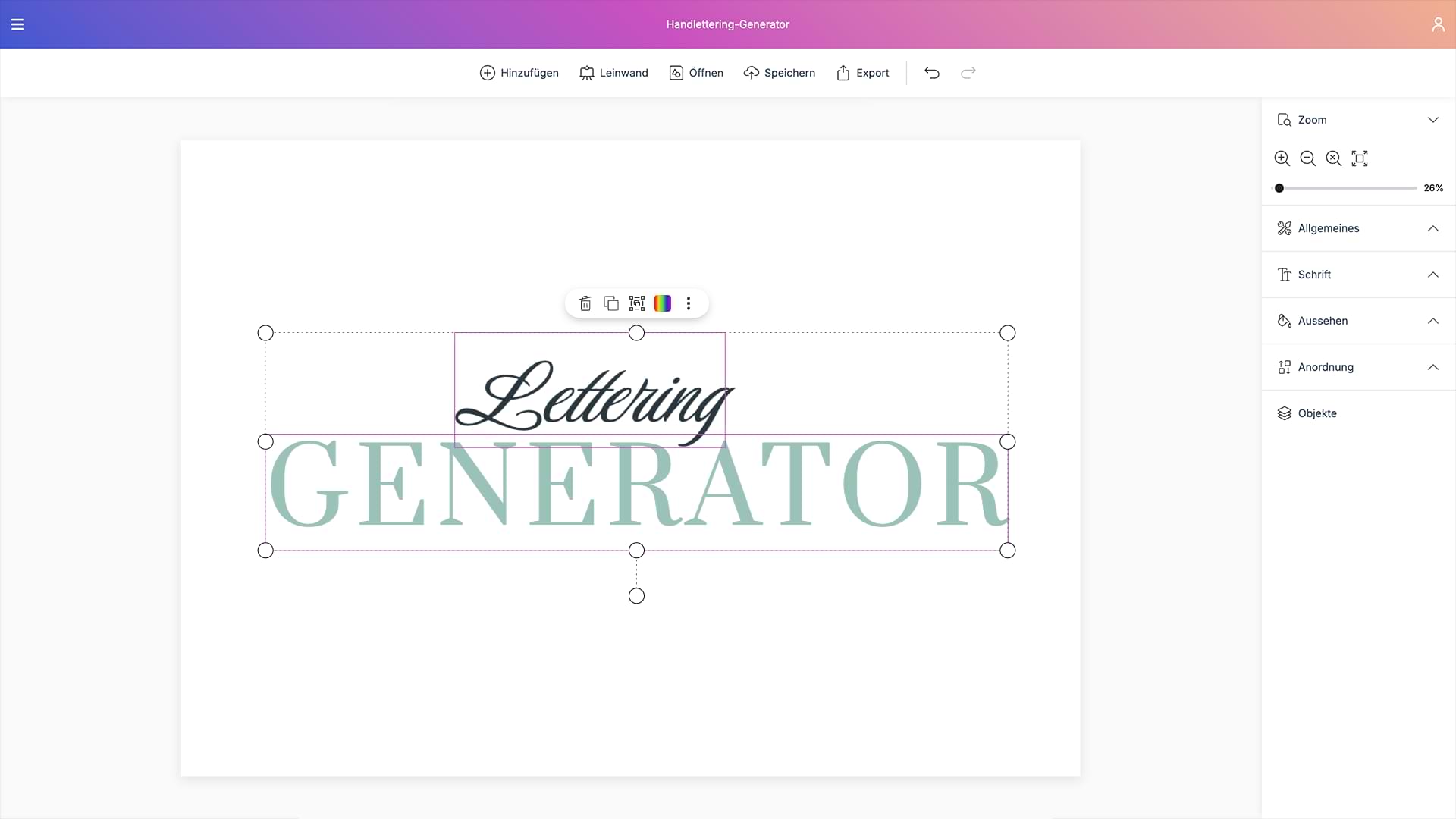Fit canvas to screen icon
Image resolution: width=1456 pixels, height=819 pixels.
pos(1360,158)
